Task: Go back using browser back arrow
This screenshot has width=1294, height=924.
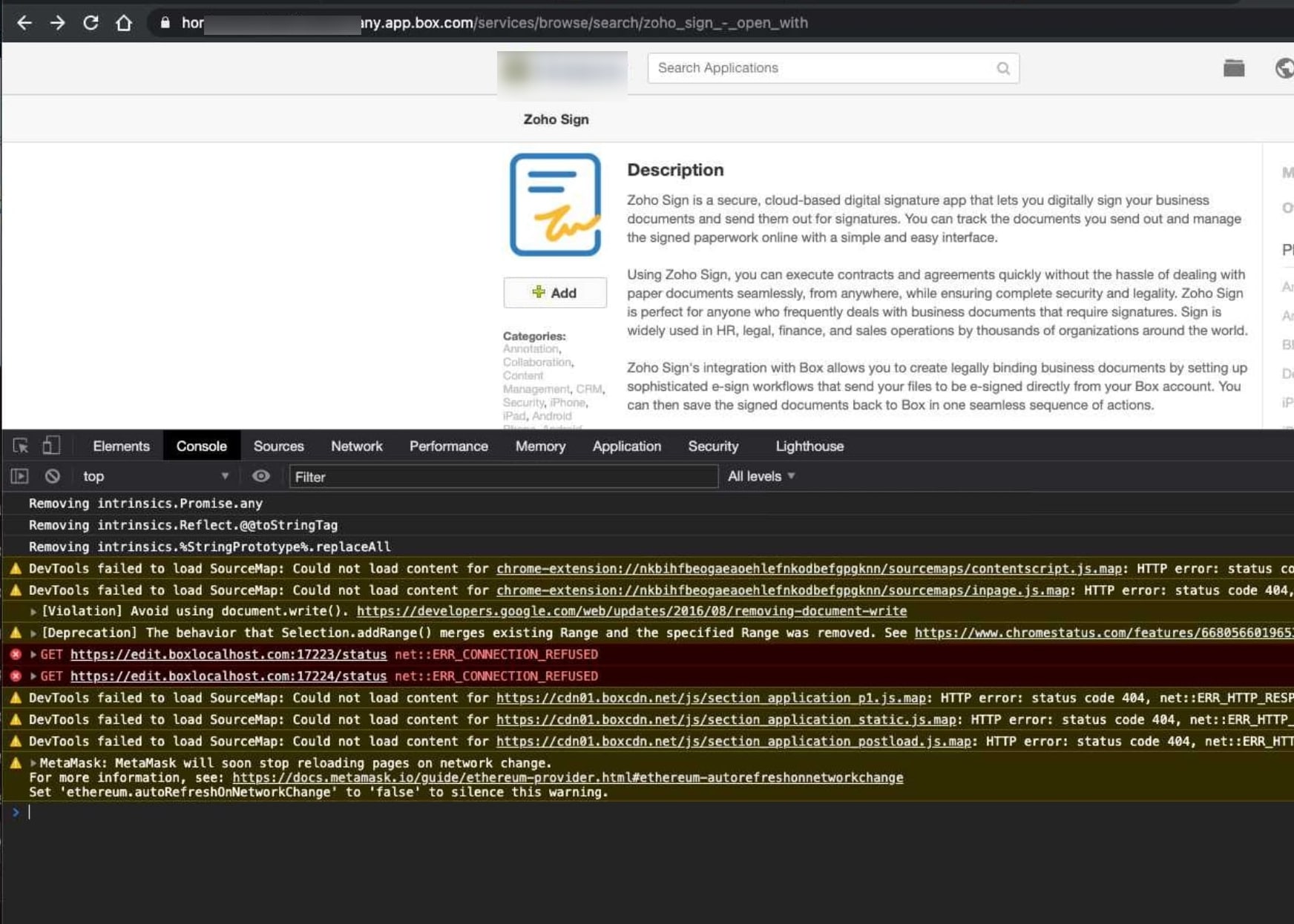Action: [x=24, y=23]
